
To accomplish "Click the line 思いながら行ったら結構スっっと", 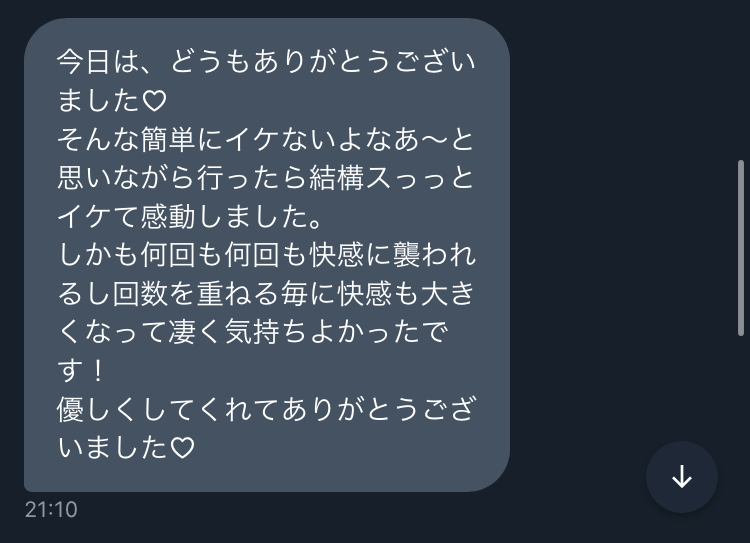I will (x=265, y=177).
